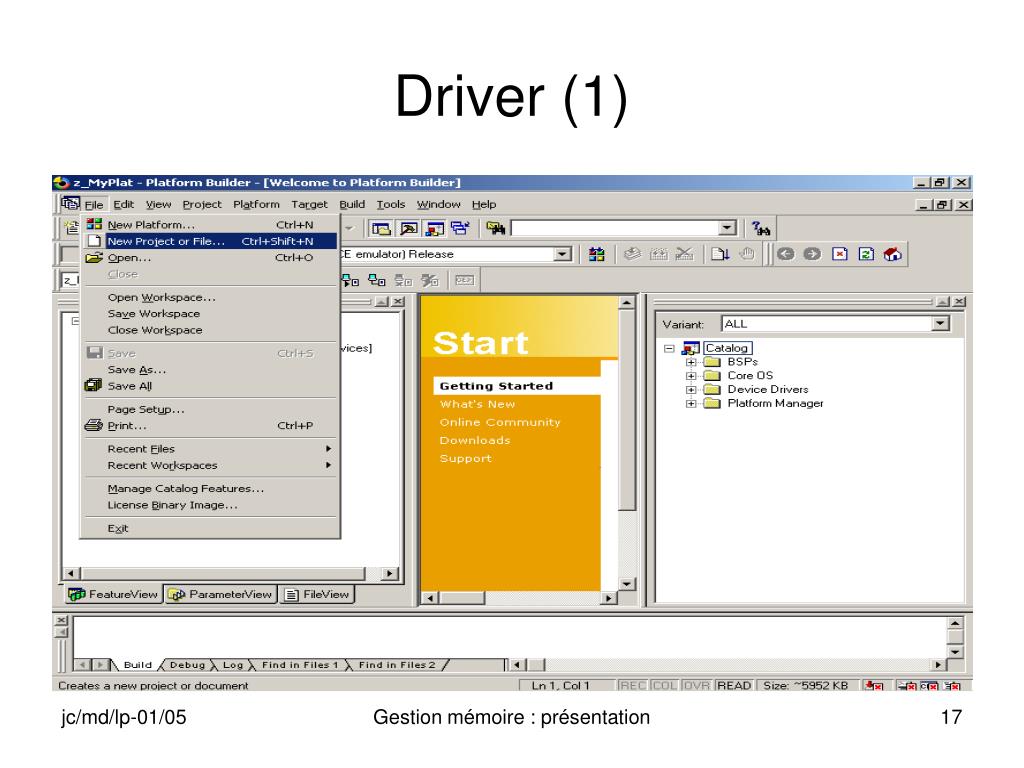Switch to the ParameterView tab
Viewport: 1024px width, 768px height.
[x=220, y=594]
